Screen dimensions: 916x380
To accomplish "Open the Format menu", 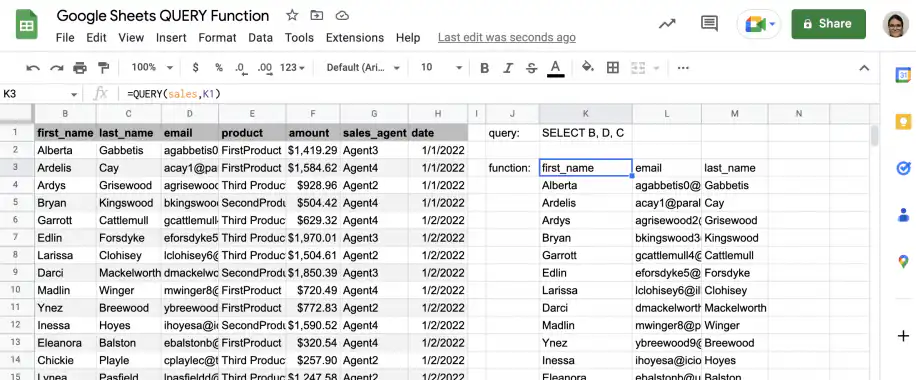I will point(217,37).
